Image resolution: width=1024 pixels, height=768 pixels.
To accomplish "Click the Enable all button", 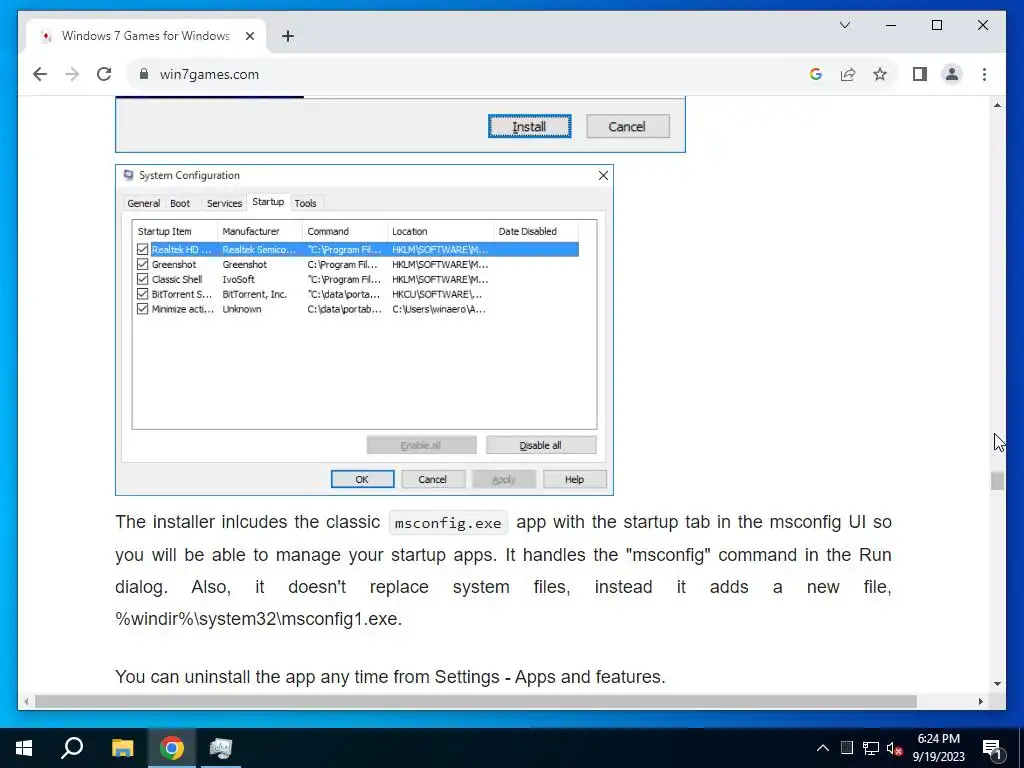I will click(421, 445).
